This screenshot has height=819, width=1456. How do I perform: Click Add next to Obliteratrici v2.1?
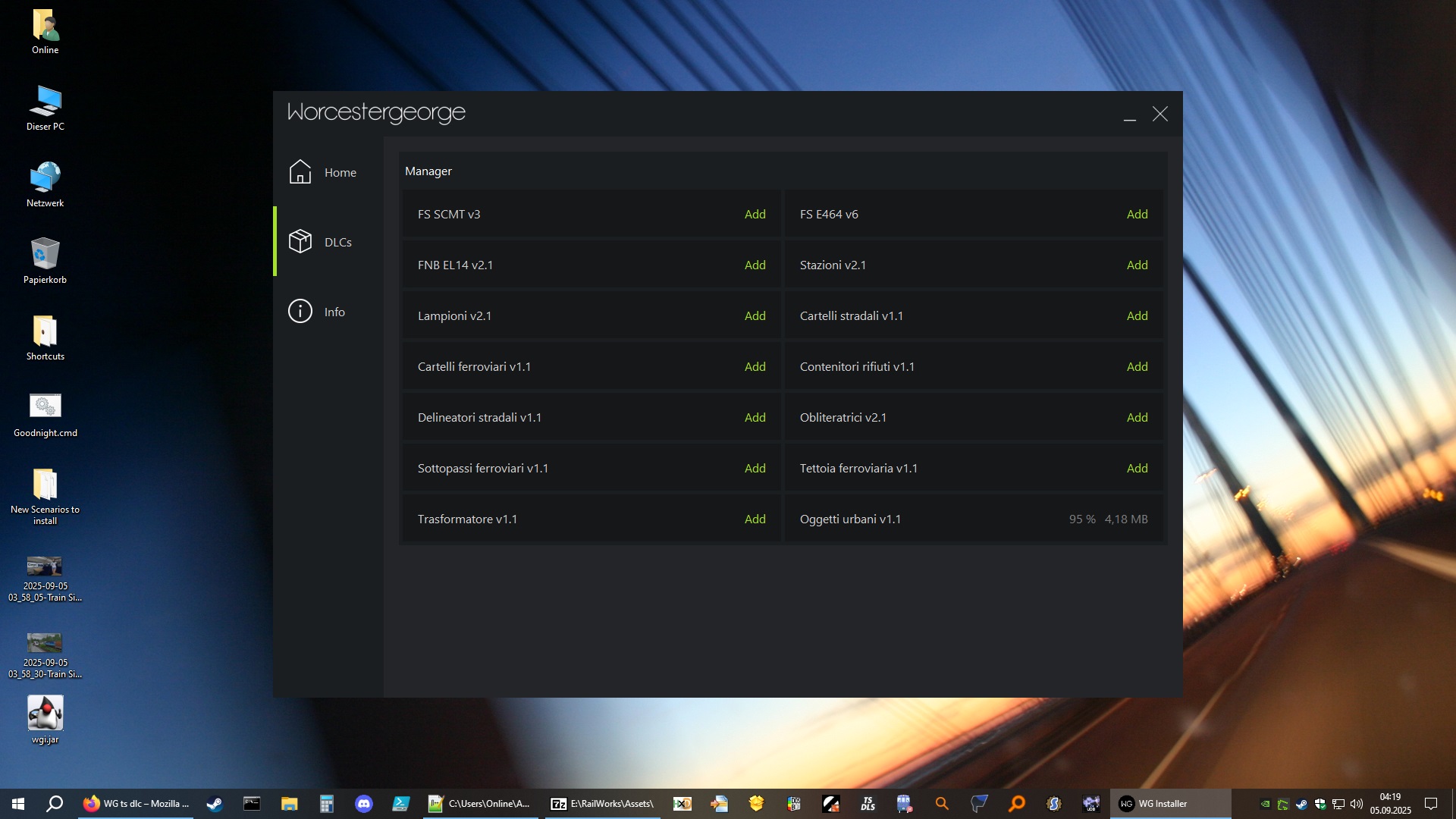pos(1137,418)
